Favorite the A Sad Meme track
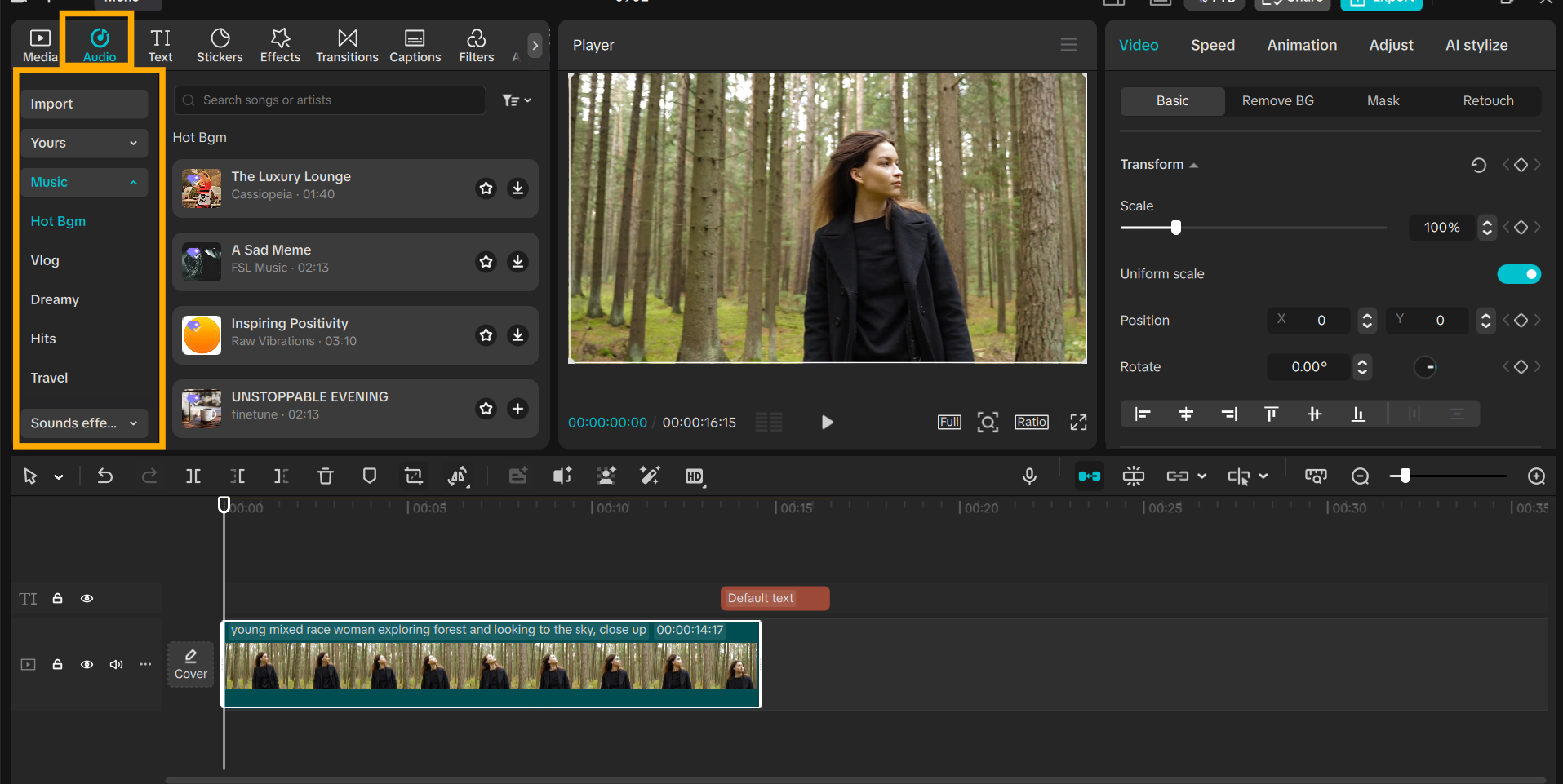1563x784 pixels. (x=486, y=262)
